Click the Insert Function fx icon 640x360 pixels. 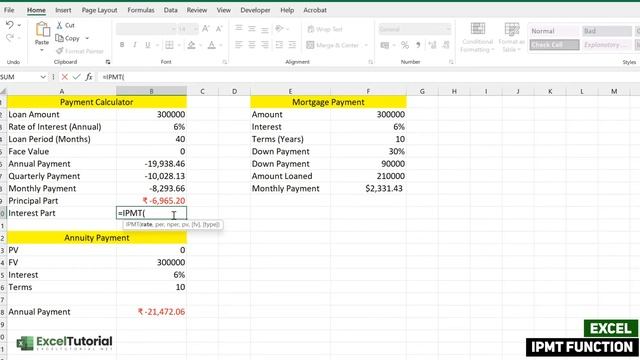click(x=89, y=77)
